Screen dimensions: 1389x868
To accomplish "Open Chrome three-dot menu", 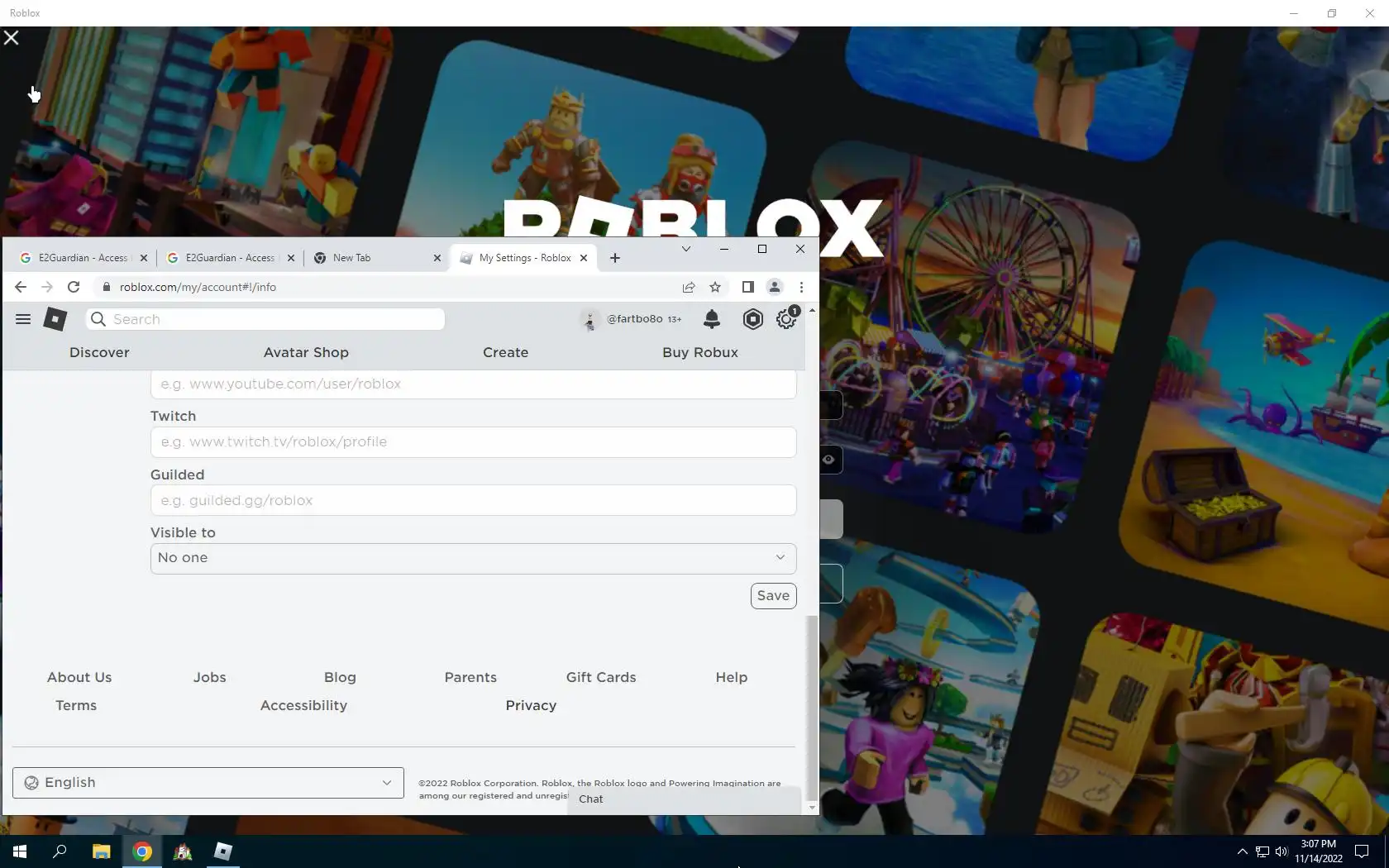I will [801, 287].
